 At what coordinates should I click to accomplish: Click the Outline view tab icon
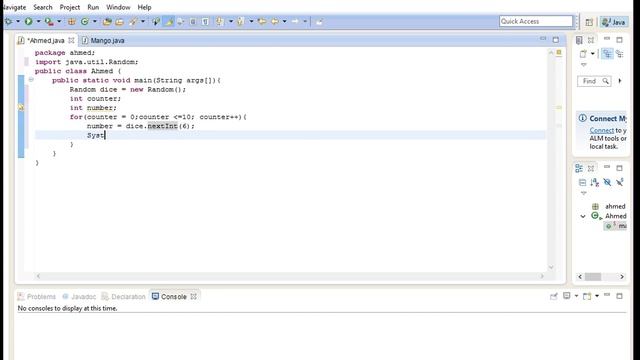[579, 168]
